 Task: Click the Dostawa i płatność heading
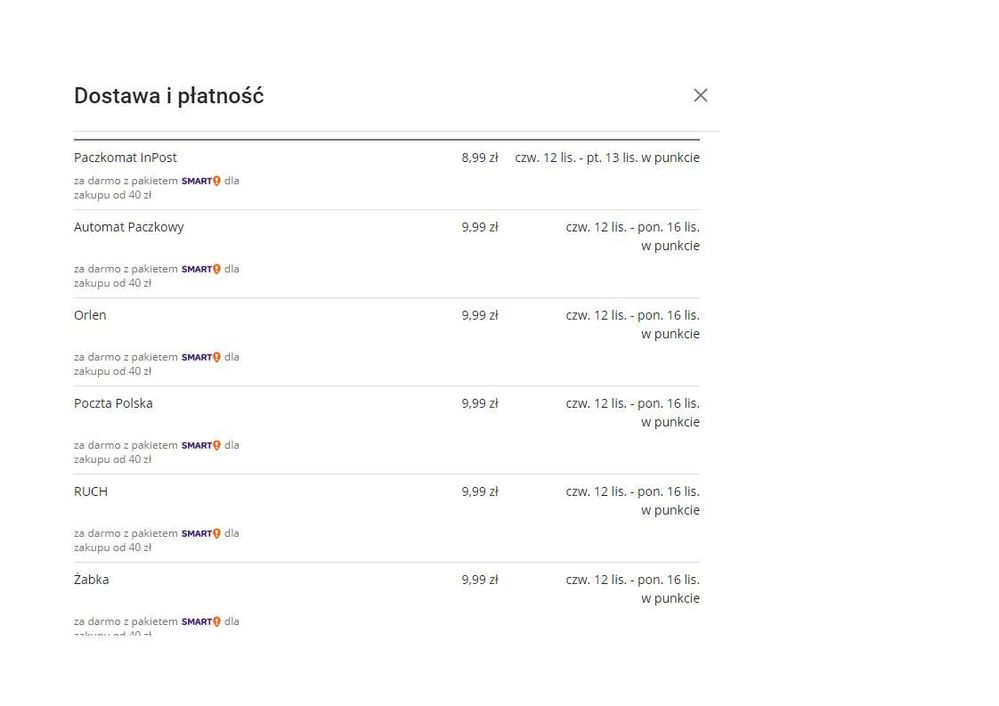pos(169,96)
